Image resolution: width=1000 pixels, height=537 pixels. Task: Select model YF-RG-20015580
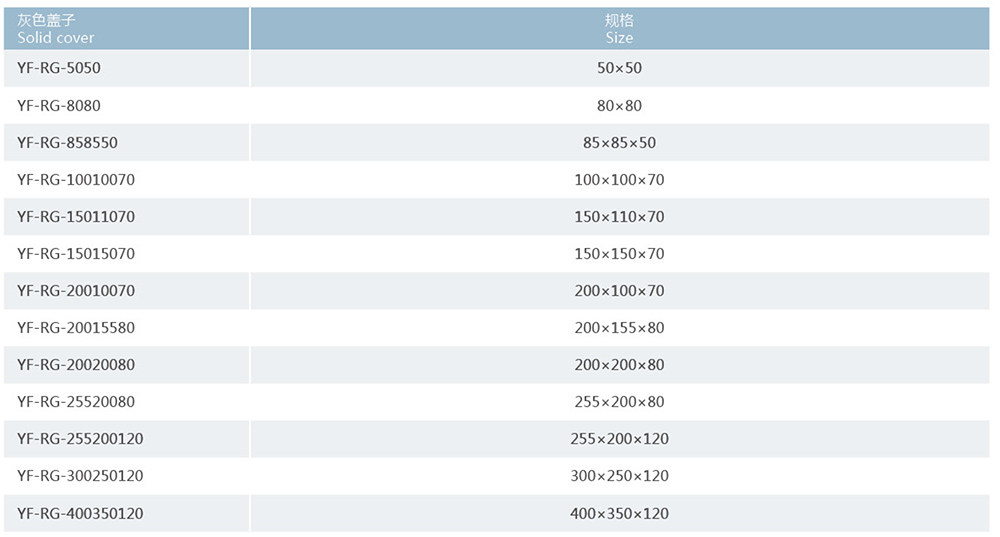pyautogui.click(x=126, y=327)
